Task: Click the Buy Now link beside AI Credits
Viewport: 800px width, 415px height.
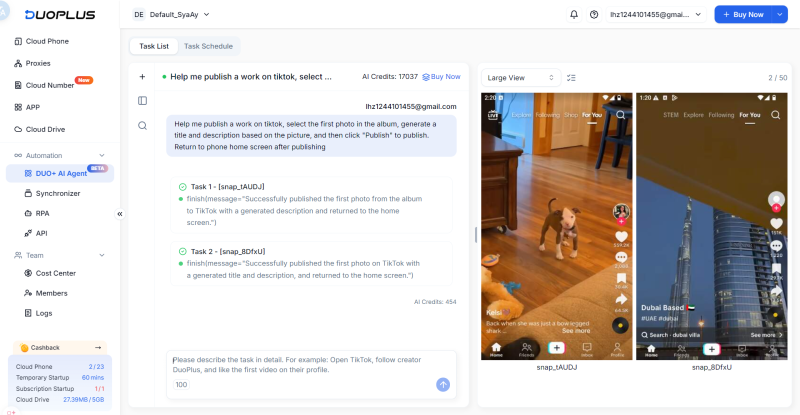Action: [442, 76]
